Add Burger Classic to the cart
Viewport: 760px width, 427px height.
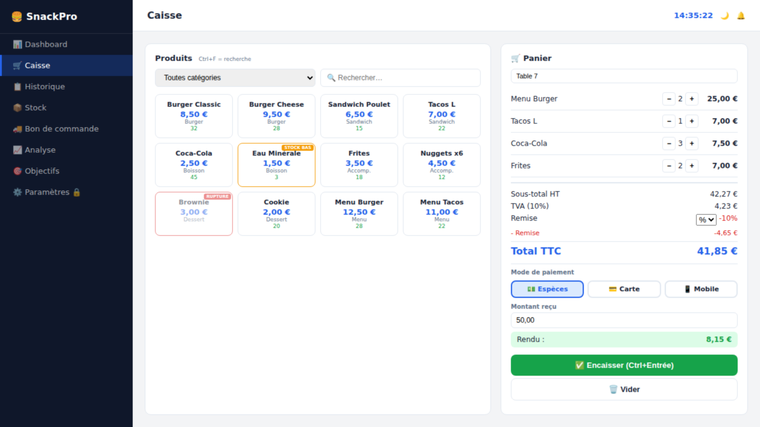(x=194, y=116)
